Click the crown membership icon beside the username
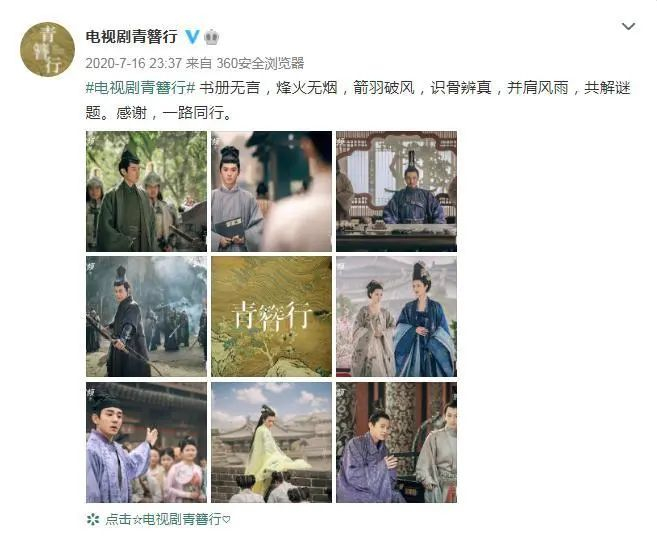This screenshot has height=537, width=657. tap(212, 37)
